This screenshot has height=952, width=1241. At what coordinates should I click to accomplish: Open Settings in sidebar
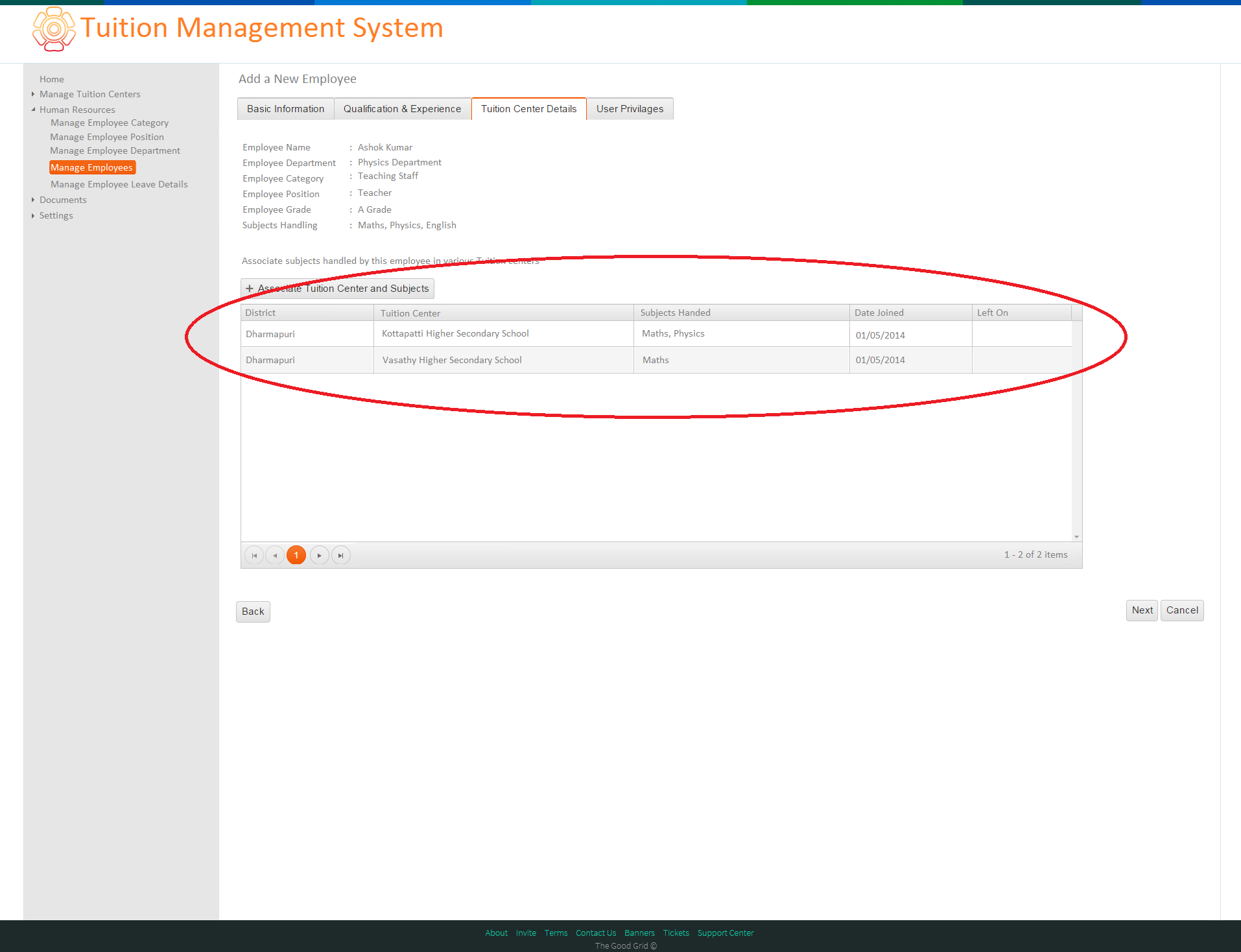(x=56, y=215)
